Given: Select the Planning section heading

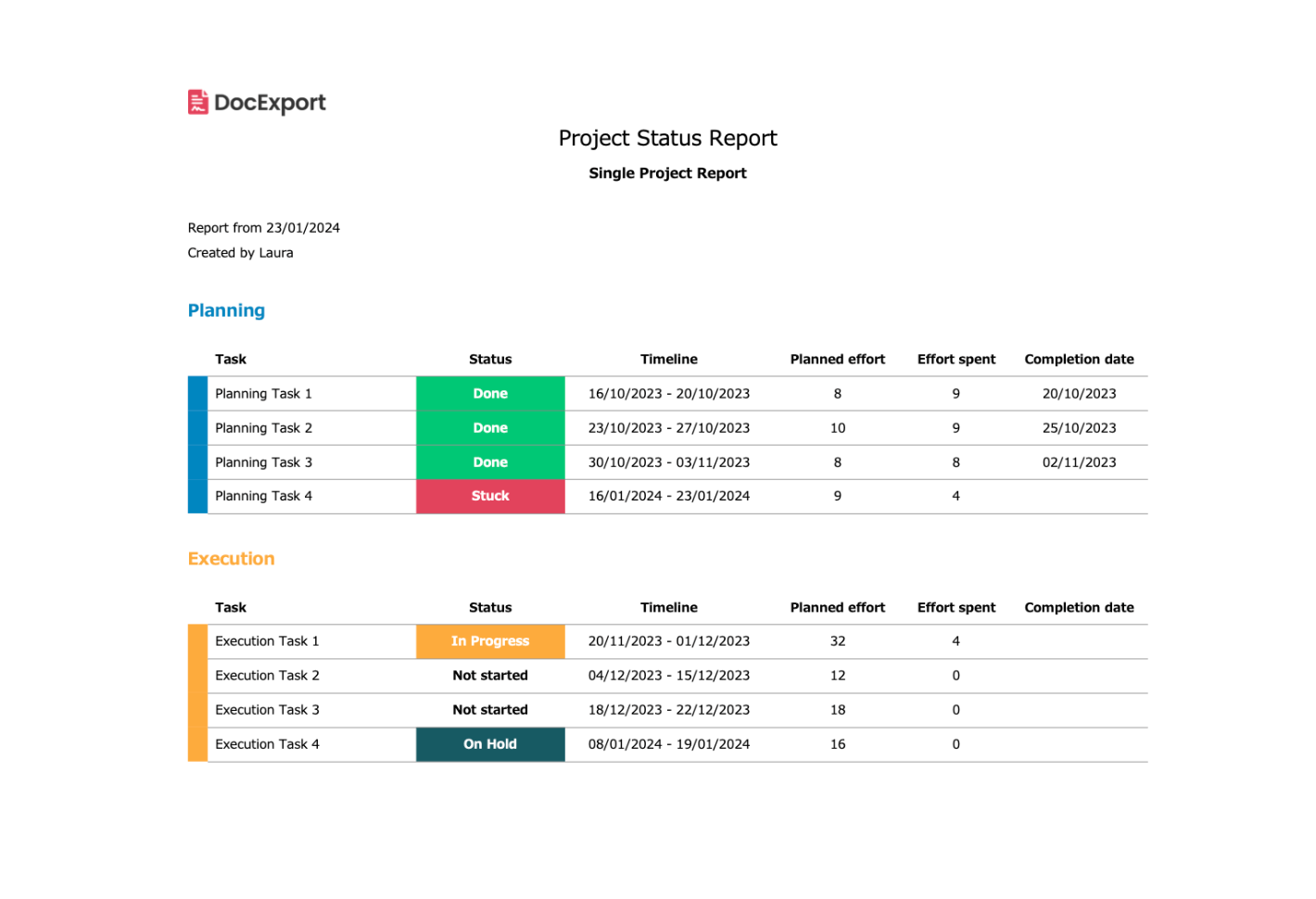Looking at the screenshot, I should coord(226,310).
